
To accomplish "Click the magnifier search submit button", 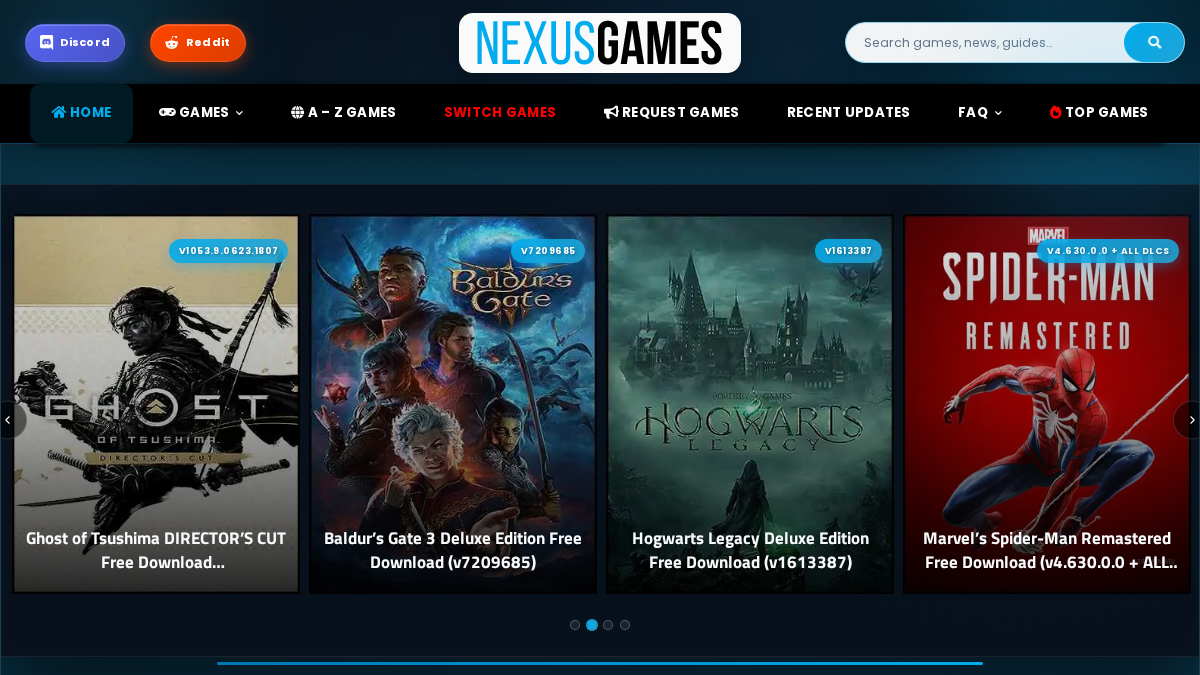I will tap(1154, 43).
